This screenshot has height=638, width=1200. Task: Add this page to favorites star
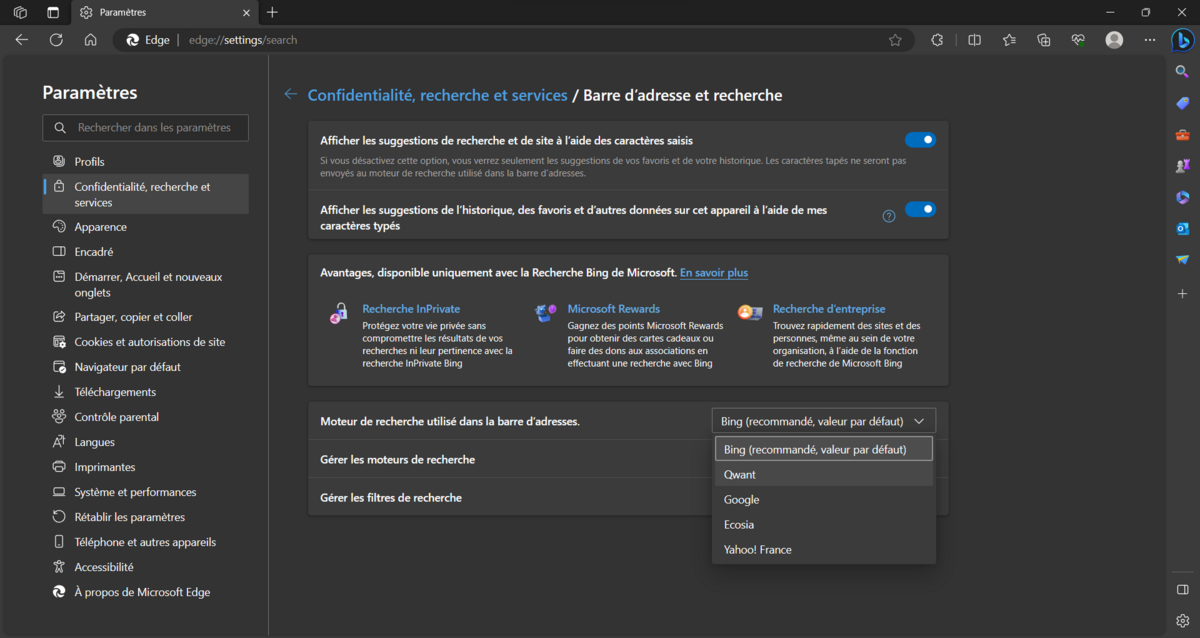coord(895,40)
